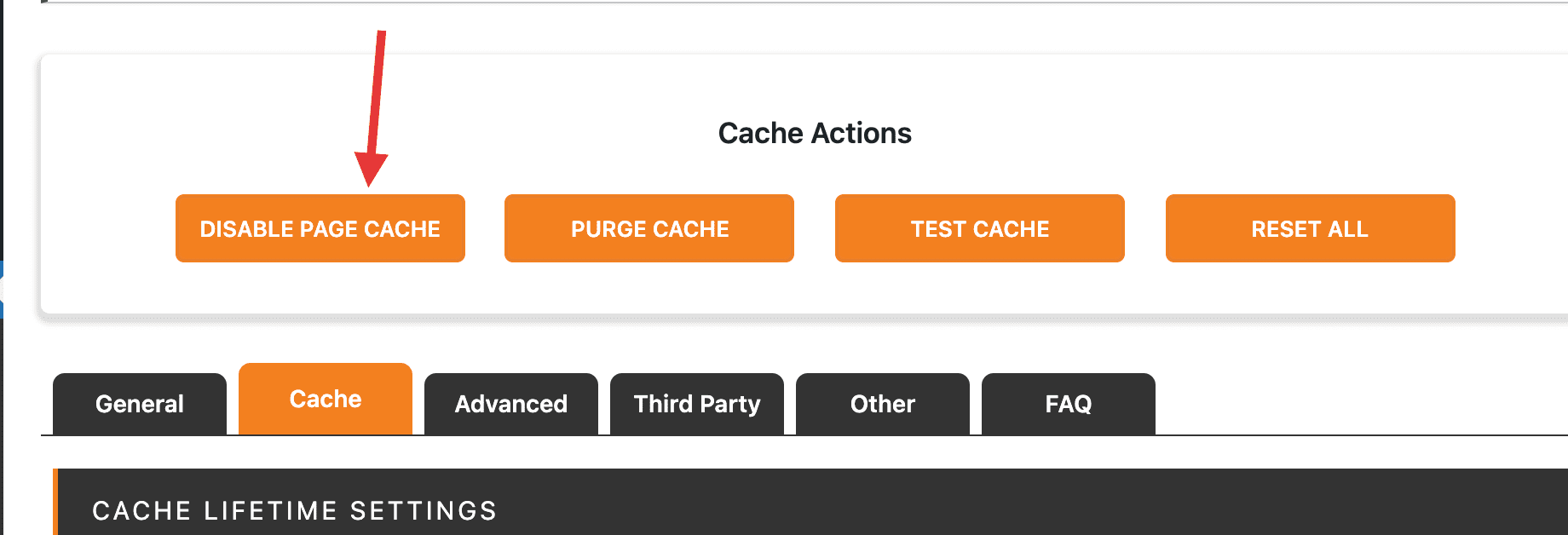Switch to the General tab
The width and height of the screenshot is (1568, 535).
tap(140, 404)
